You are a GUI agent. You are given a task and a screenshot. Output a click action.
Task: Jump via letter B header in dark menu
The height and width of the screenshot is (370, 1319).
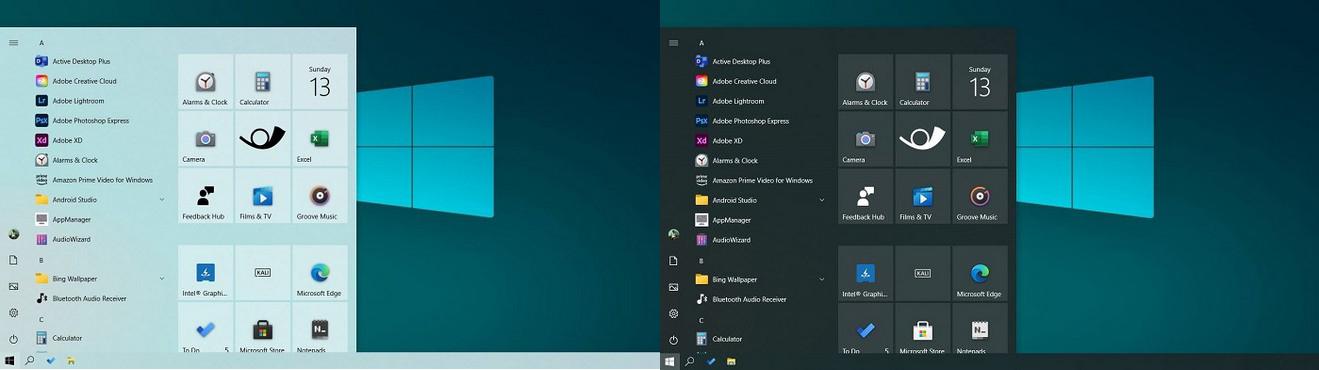701,260
